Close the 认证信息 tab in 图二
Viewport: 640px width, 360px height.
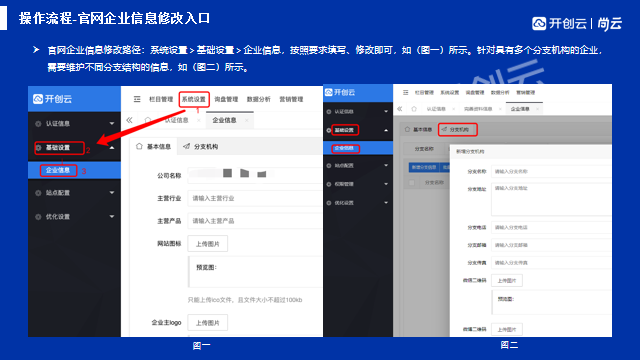click(453, 109)
